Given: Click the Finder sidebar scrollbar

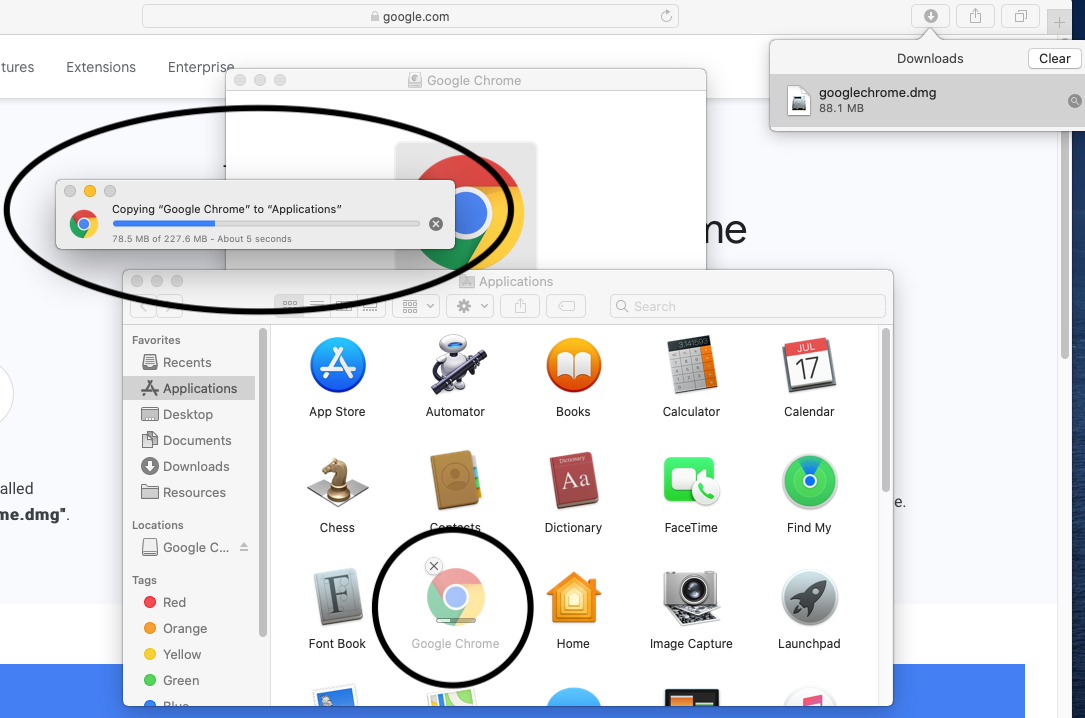Looking at the screenshot, I should (262, 482).
